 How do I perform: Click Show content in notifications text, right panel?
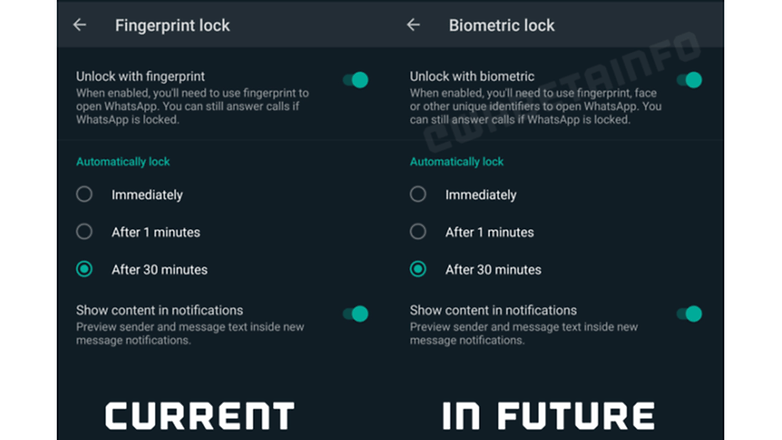tap(493, 310)
